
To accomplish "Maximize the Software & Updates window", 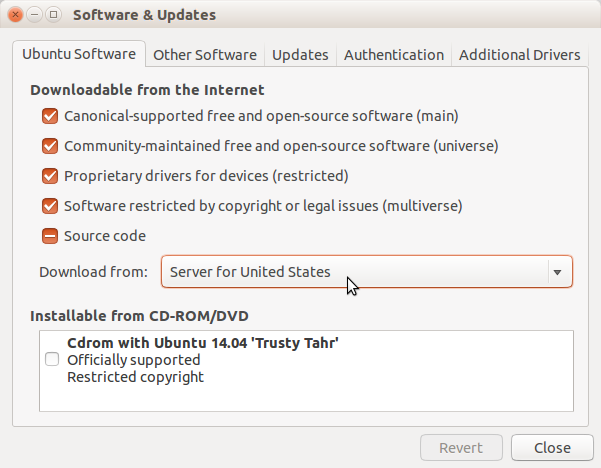I will [x=54, y=15].
